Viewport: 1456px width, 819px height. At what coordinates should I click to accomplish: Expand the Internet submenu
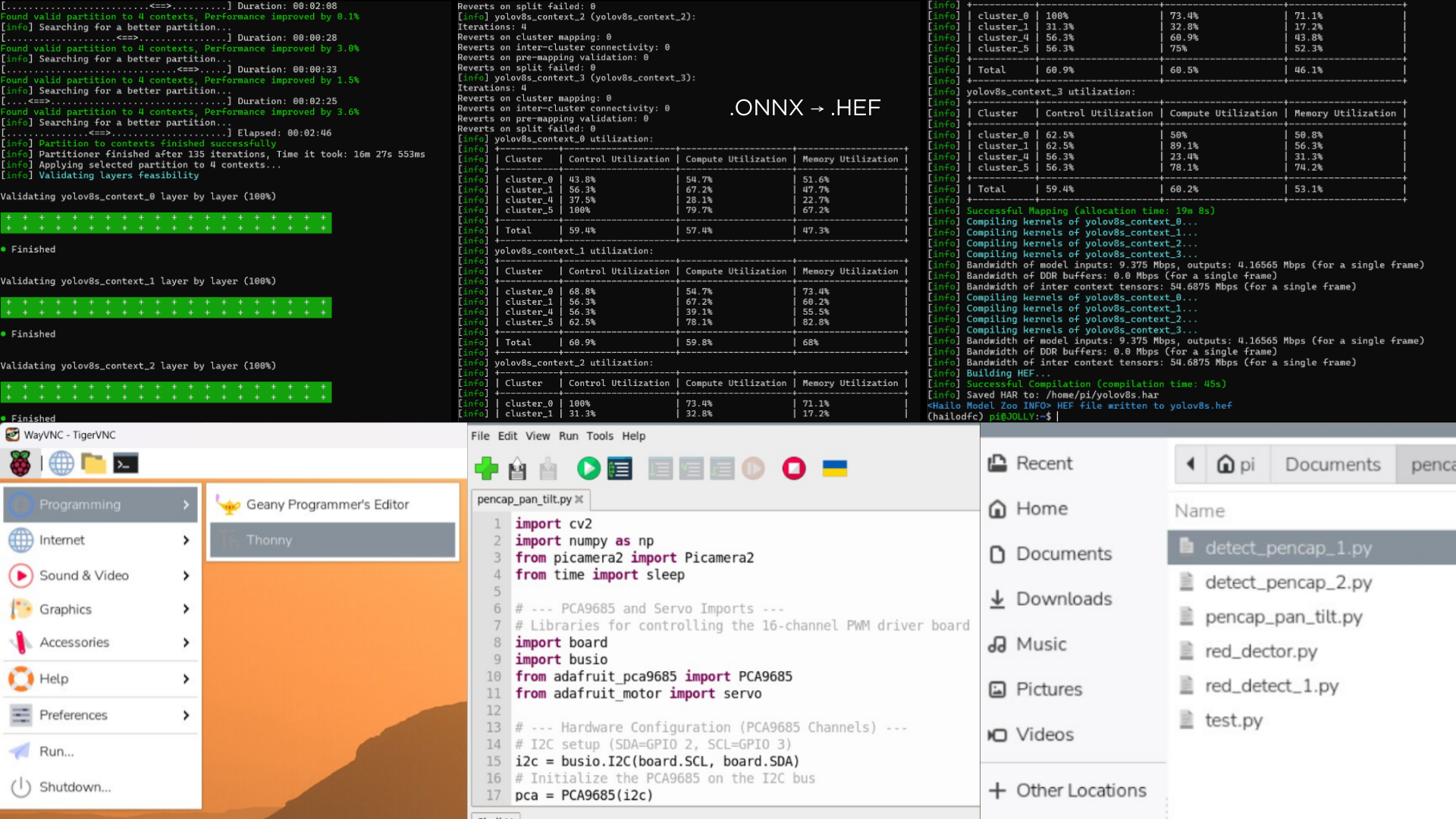click(x=100, y=540)
